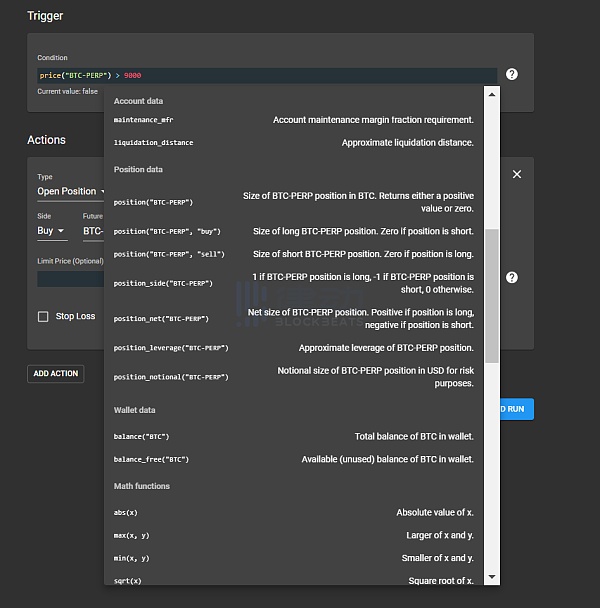Remove the action using its X icon
Screen dimensions: 600x608
click(x=517, y=174)
